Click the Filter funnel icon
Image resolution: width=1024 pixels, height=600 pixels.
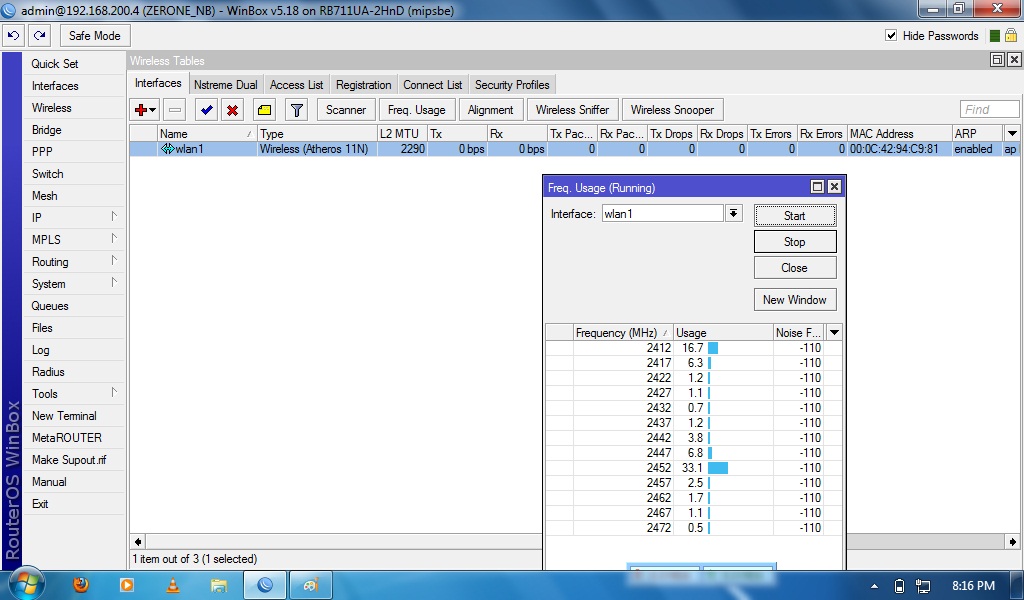[x=296, y=110]
